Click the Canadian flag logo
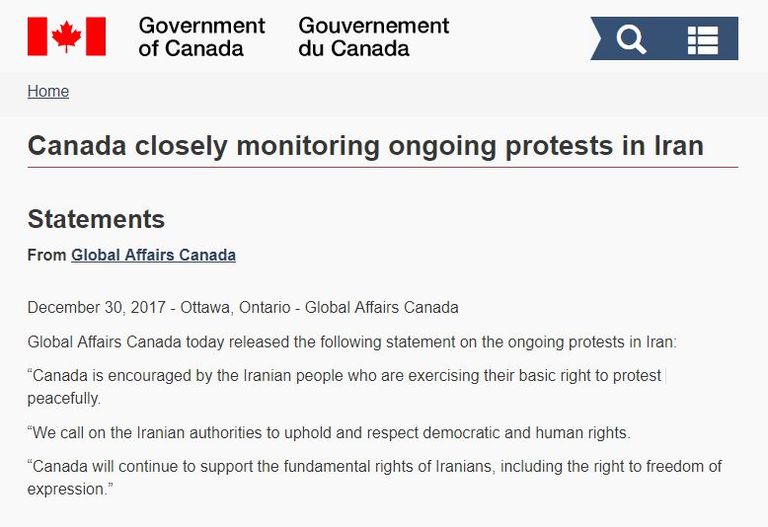Viewport: 768px width, 527px height. (x=66, y=36)
